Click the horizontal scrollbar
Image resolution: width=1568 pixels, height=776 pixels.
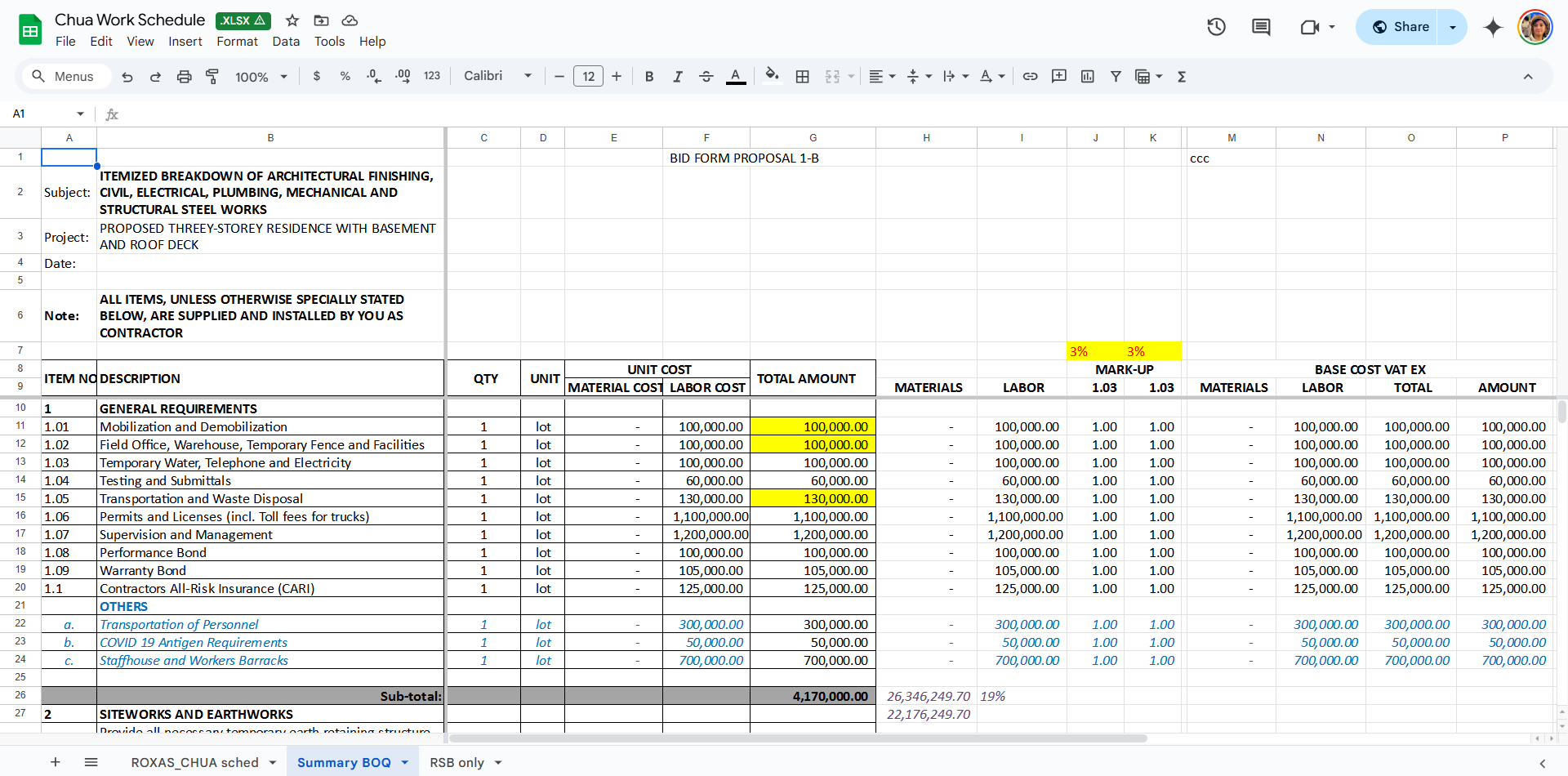797,738
